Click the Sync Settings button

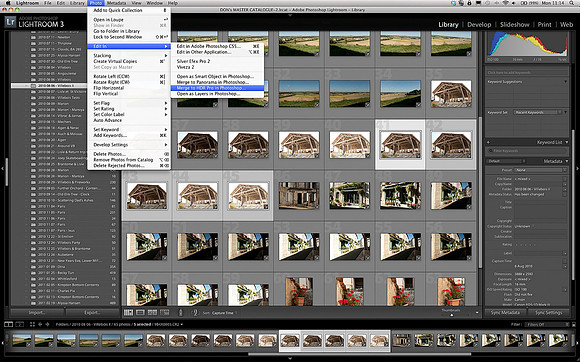coord(549,313)
